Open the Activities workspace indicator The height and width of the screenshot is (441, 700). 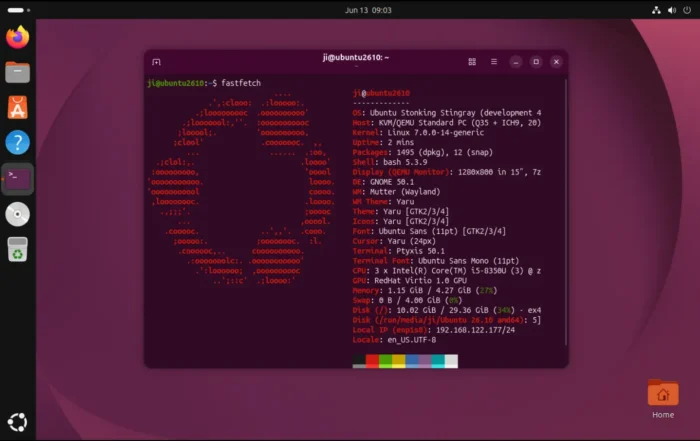coord(18,10)
